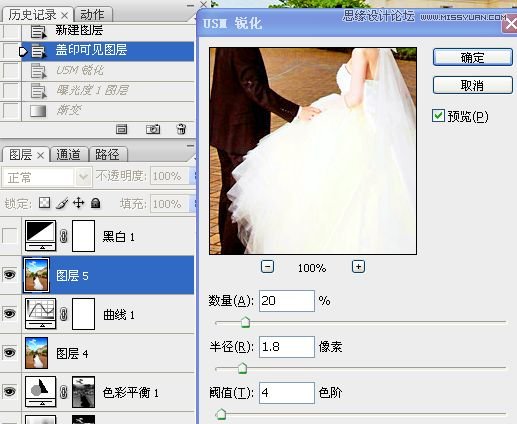This screenshot has height=424, width=517.
Task: Click the 数量 amount slider handle
Action: coord(245,322)
